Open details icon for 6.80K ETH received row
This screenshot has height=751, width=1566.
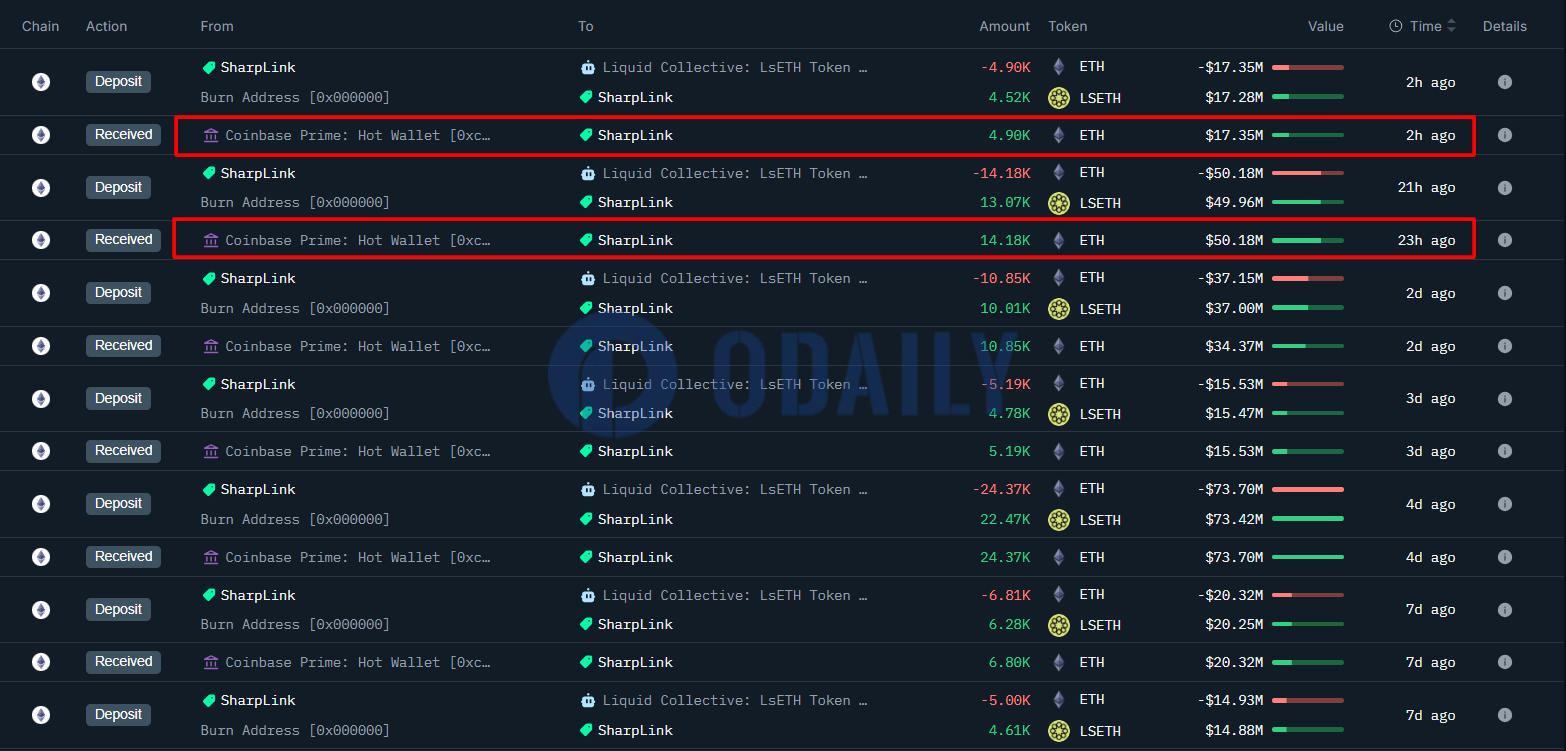click(x=1504, y=662)
